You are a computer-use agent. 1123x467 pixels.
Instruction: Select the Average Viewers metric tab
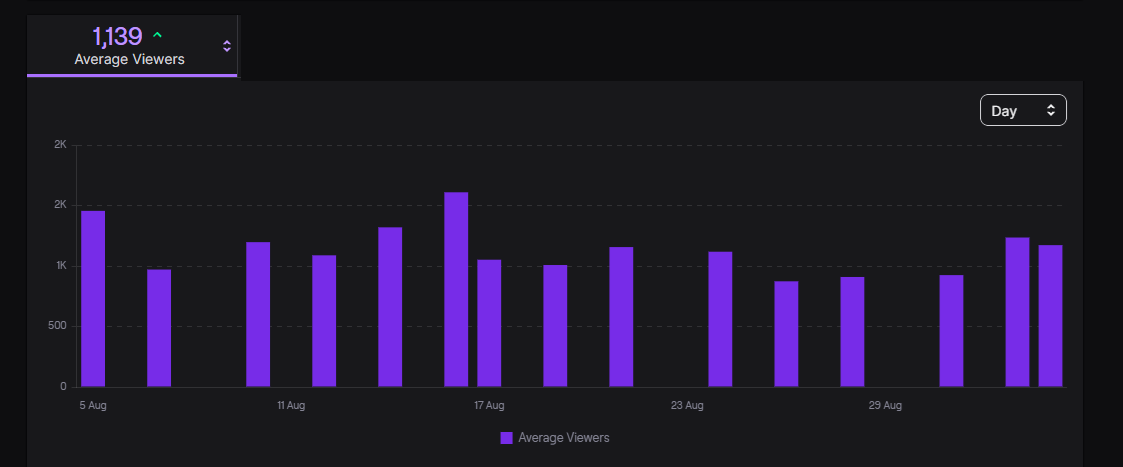pos(132,46)
